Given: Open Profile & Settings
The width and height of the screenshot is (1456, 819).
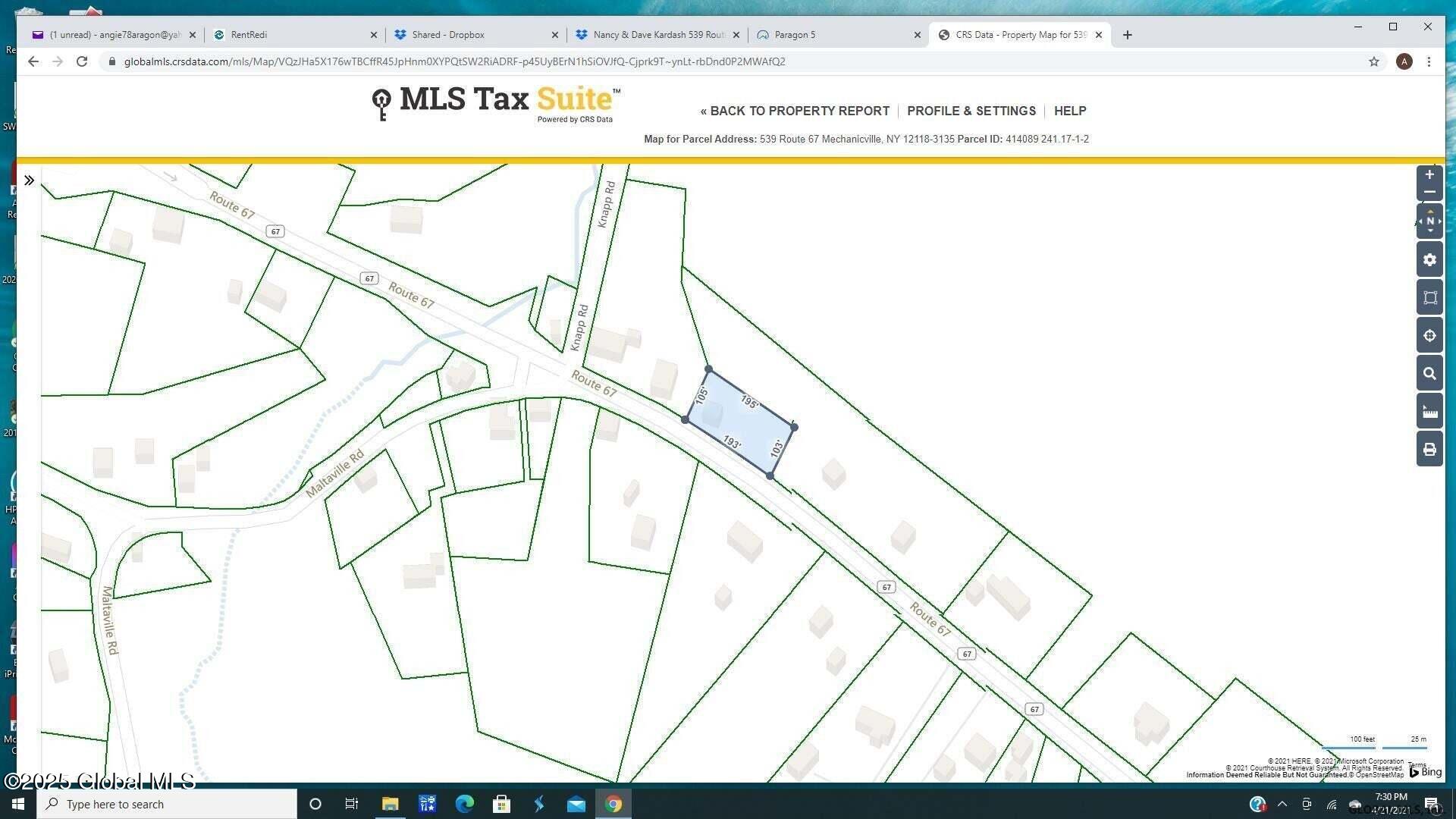Looking at the screenshot, I should point(971,111).
